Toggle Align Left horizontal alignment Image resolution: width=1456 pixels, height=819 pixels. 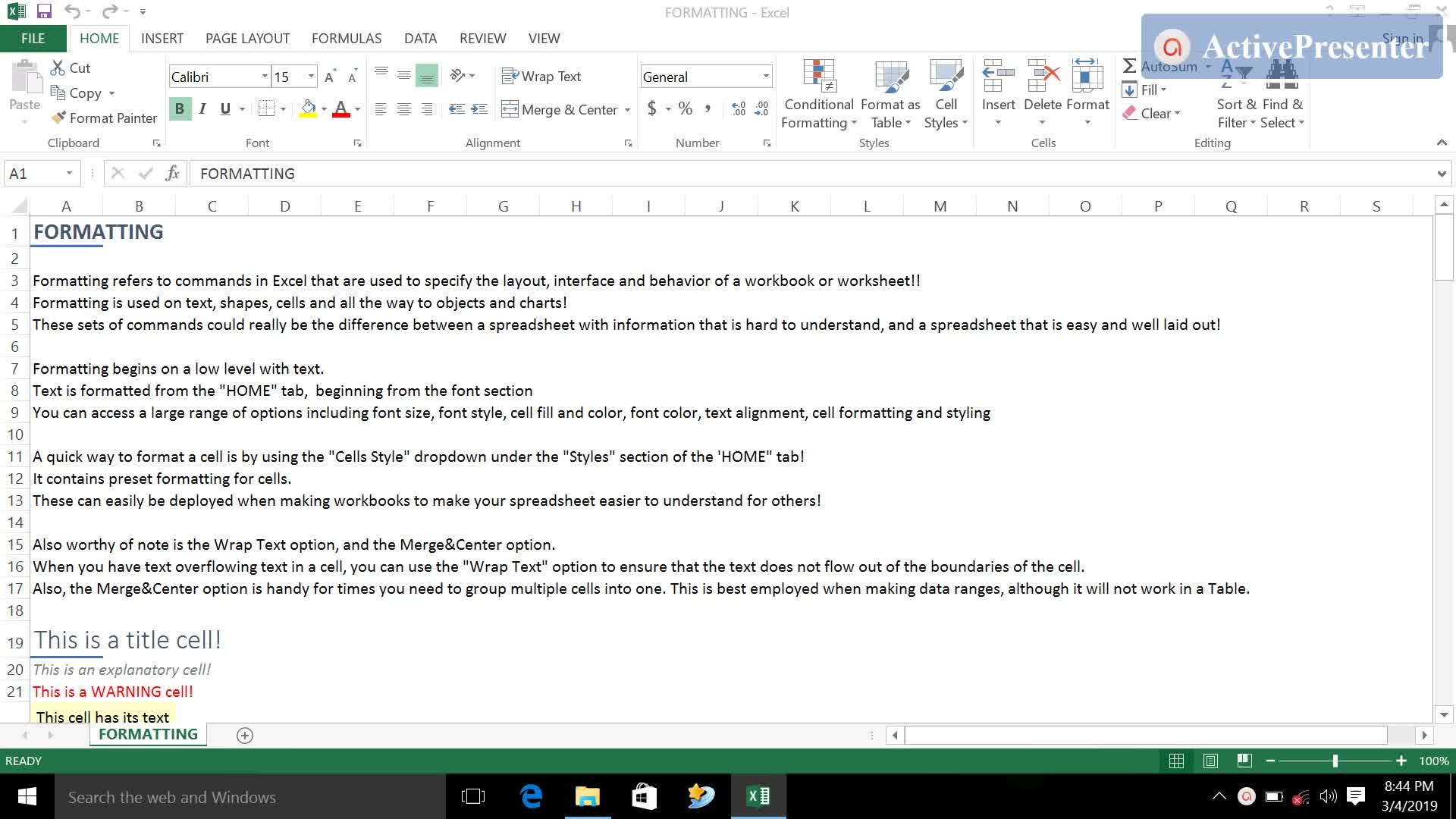(381, 109)
